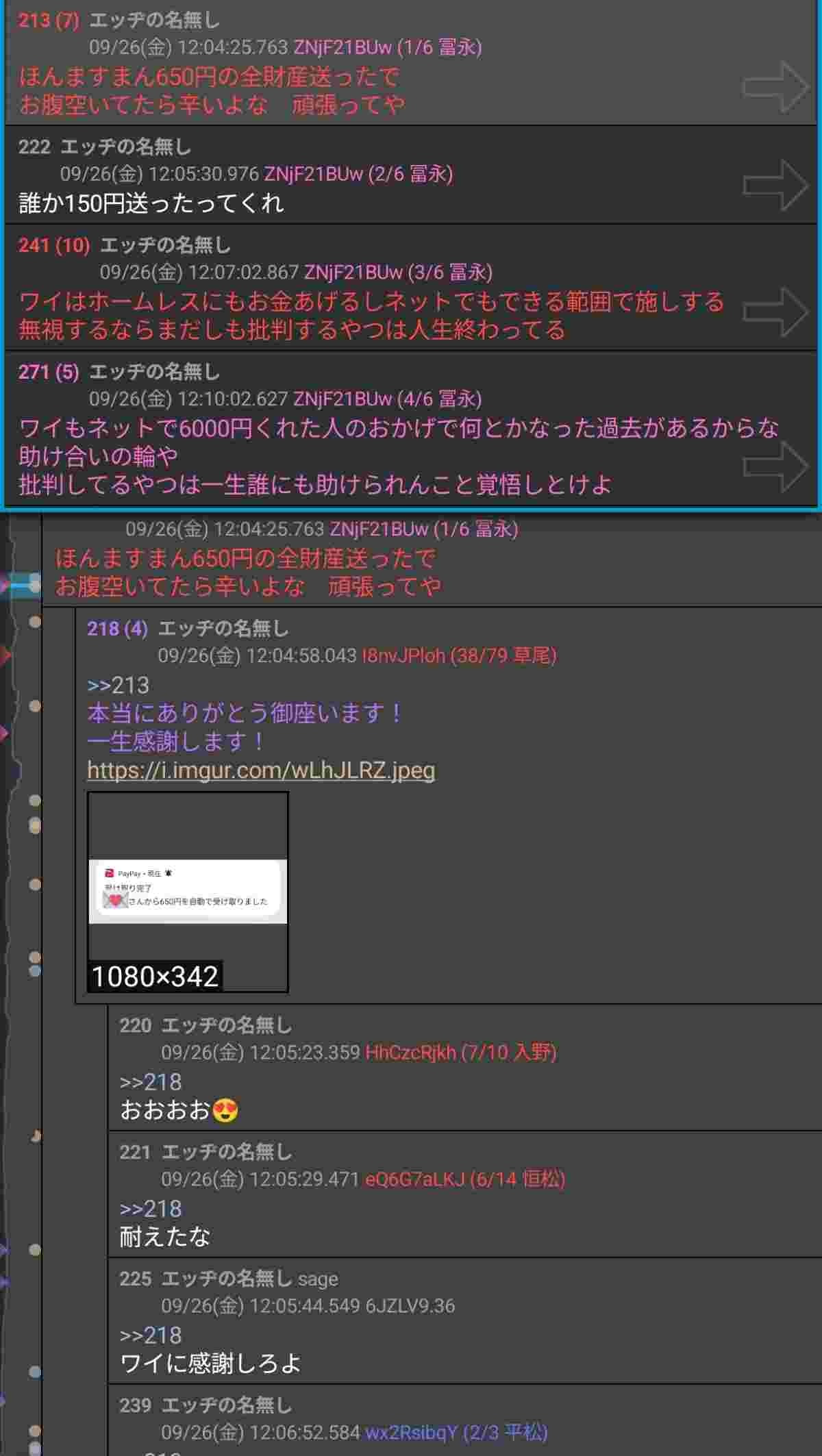822x1456 pixels.
Task: Show replies via post number 271 (5)
Action: 49,372
